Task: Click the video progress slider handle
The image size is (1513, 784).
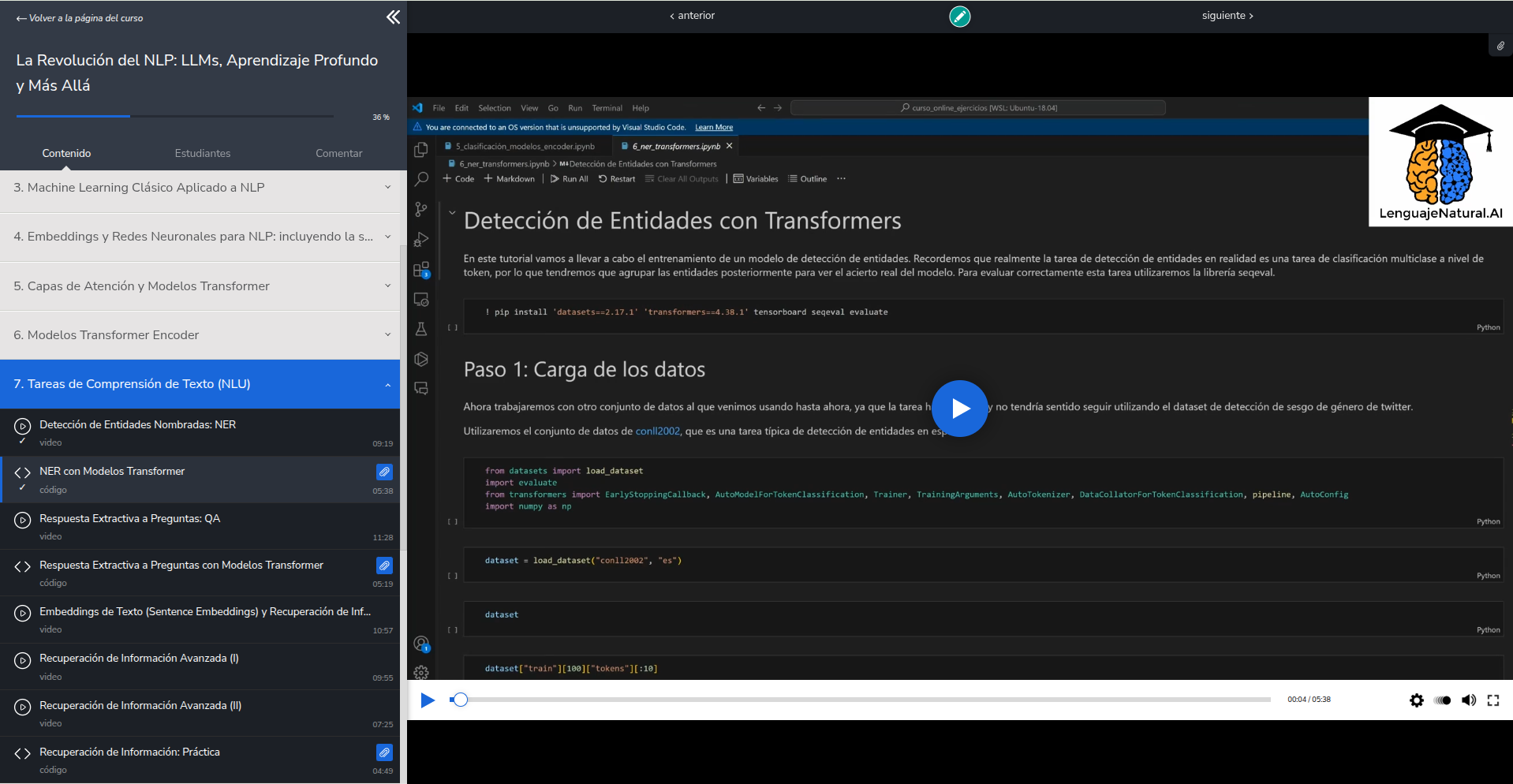Action: click(x=461, y=700)
